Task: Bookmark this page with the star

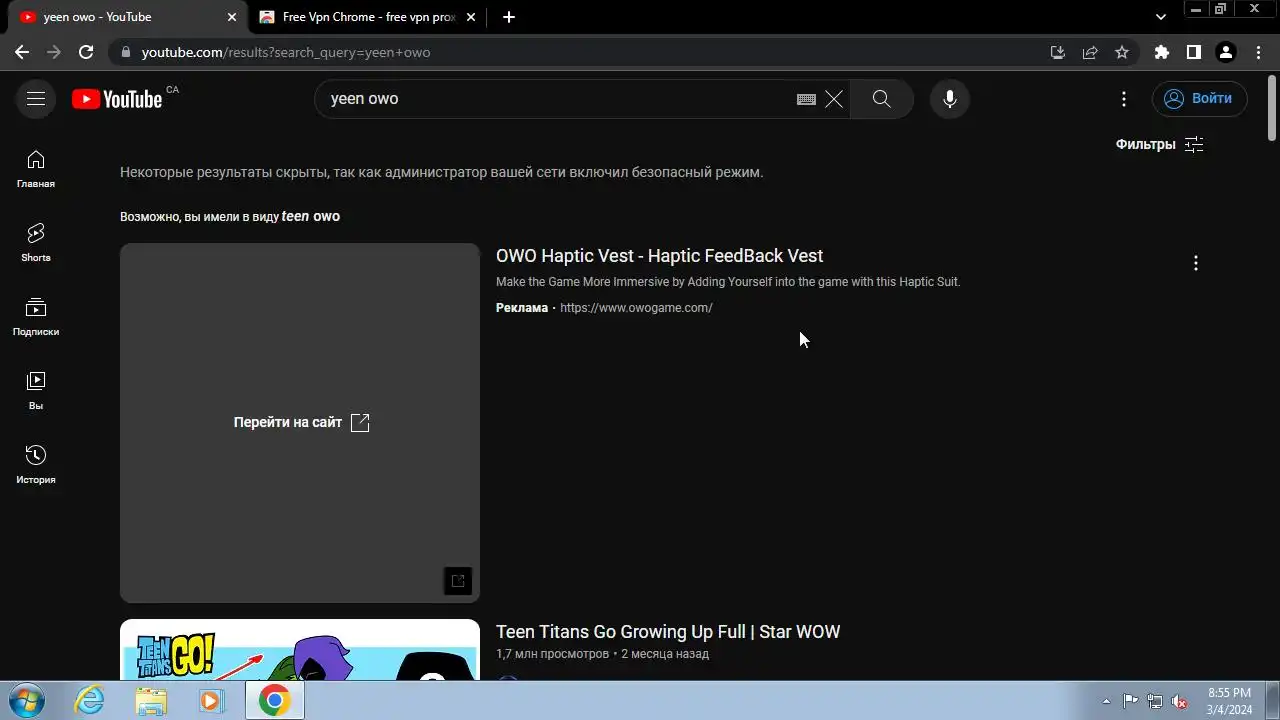Action: (x=1122, y=52)
